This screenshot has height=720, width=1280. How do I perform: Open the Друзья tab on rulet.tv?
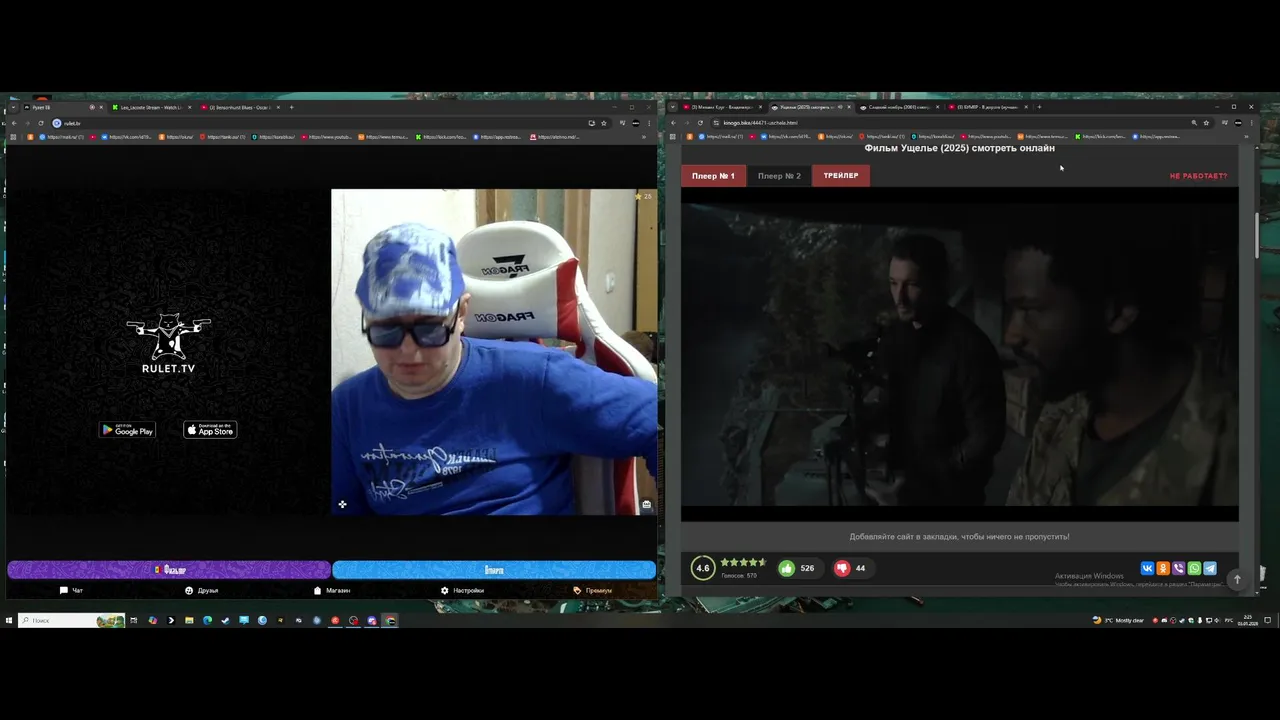click(201, 590)
